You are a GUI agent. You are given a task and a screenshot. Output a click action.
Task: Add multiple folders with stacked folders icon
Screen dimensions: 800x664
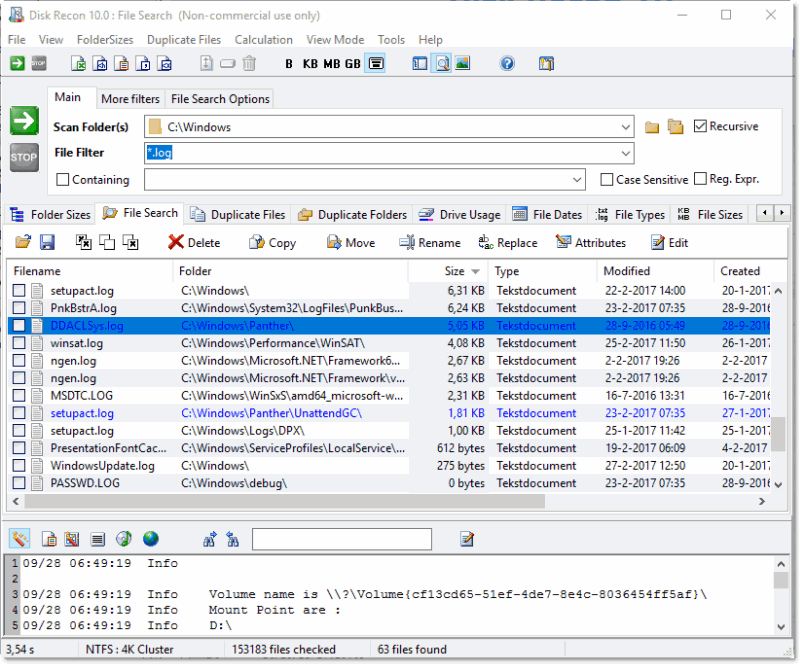(675, 127)
